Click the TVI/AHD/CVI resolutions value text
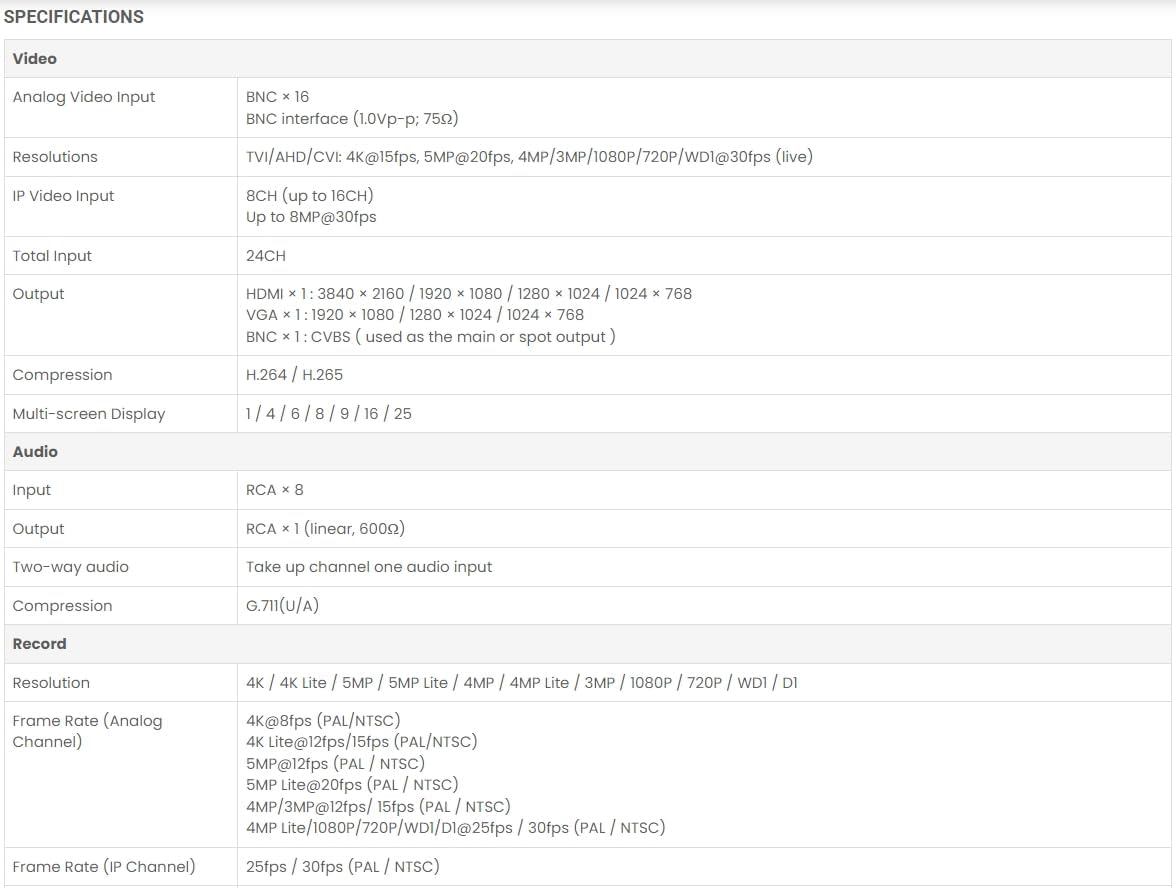The width and height of the screenshot is (1176, 888). (x=529, y=157)
